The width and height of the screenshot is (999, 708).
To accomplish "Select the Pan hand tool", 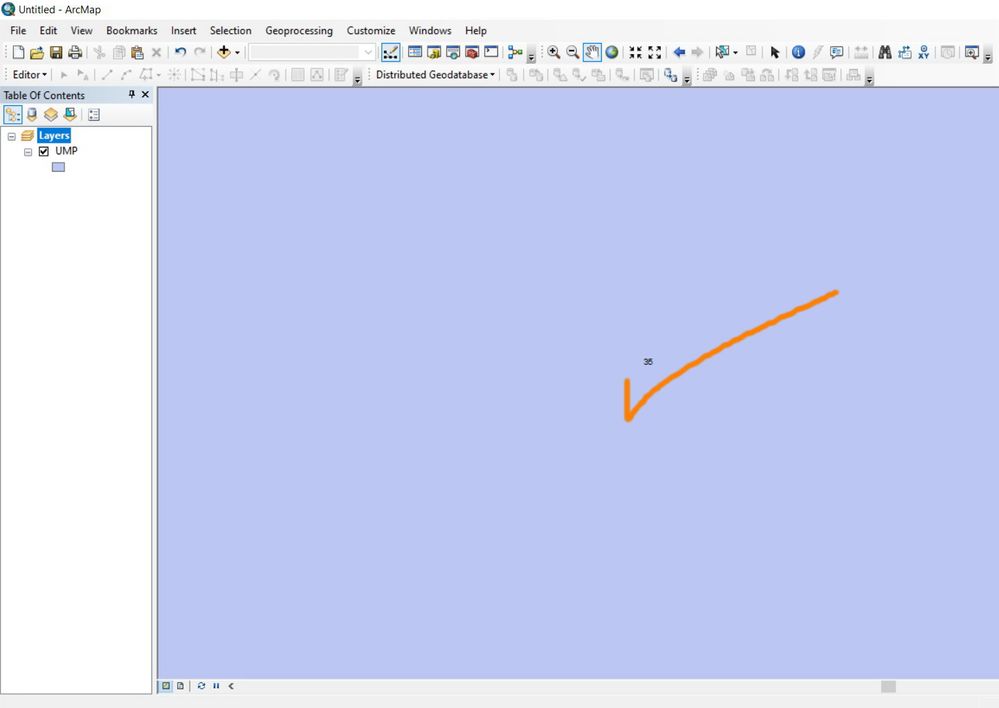I will pyautogui.click(x=592, y=52).
